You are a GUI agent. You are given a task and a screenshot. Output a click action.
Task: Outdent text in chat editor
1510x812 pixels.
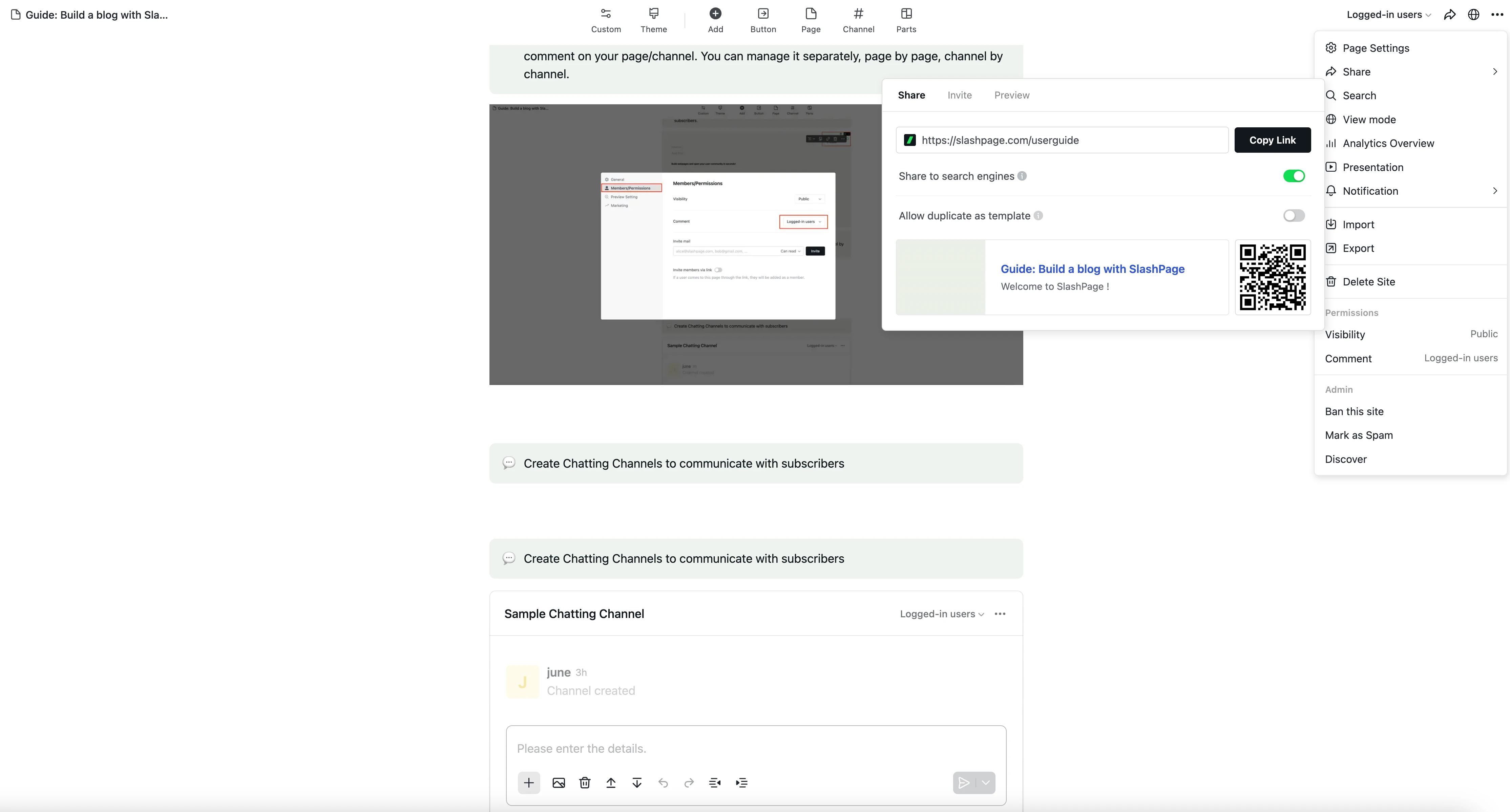coord(715,783)
